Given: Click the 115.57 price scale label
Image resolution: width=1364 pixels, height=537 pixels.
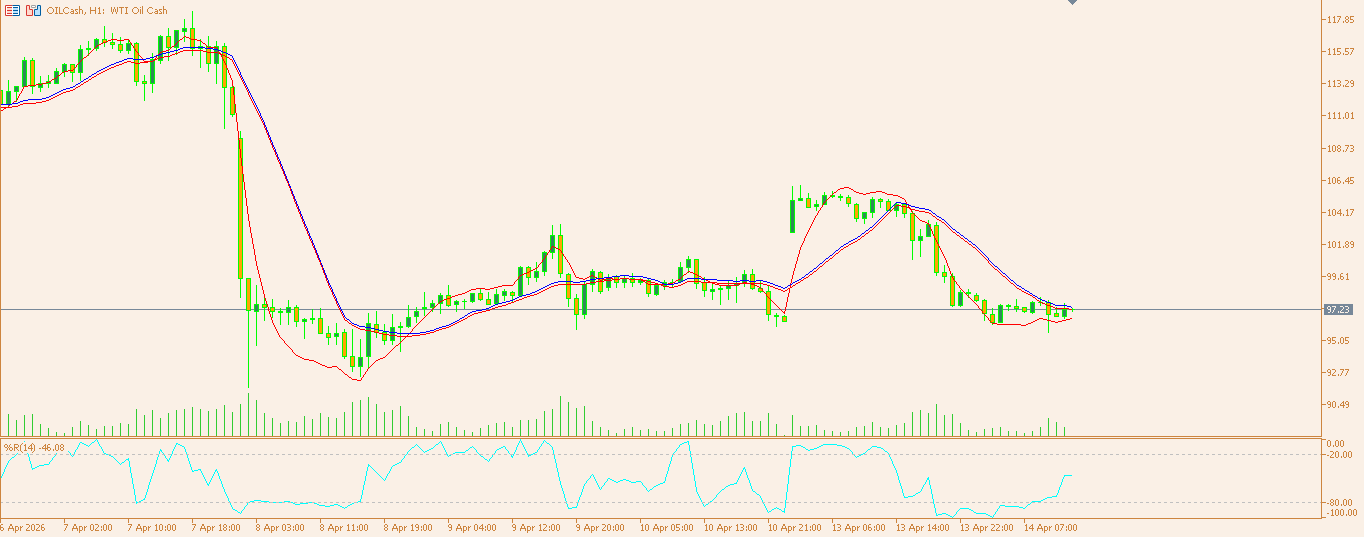Looking at the screenshot, I should click(1340, 52).
